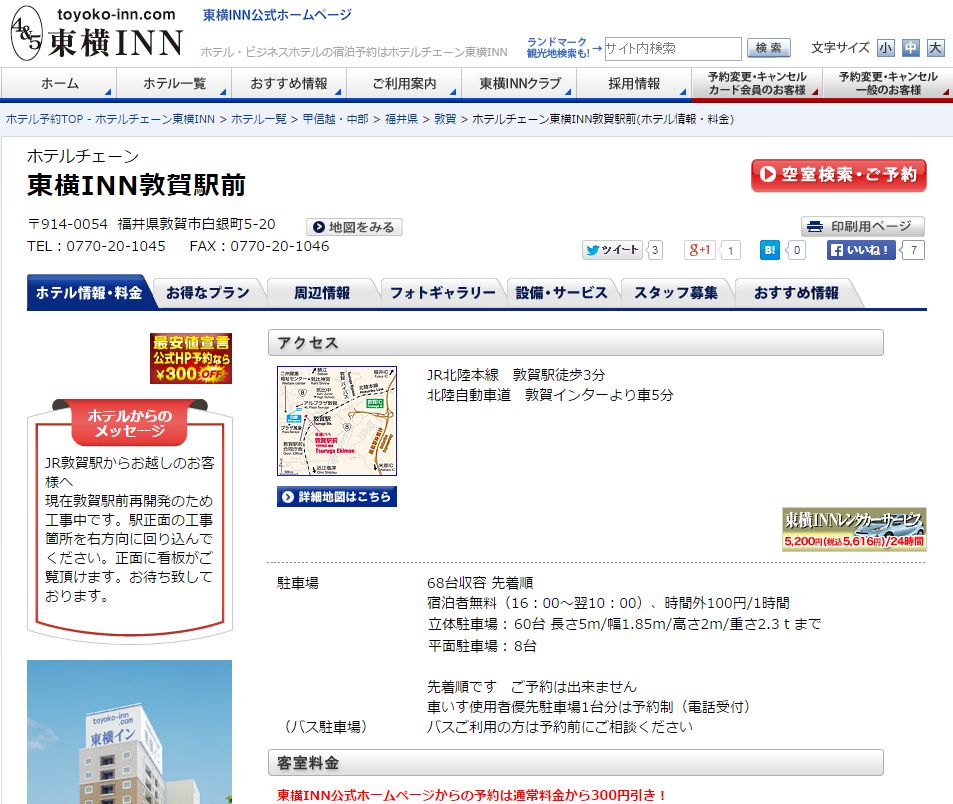This screenshot has width=953, height=804.
Task: Click the FAX：0770-20-1046 text
Action: coord(260,246)
